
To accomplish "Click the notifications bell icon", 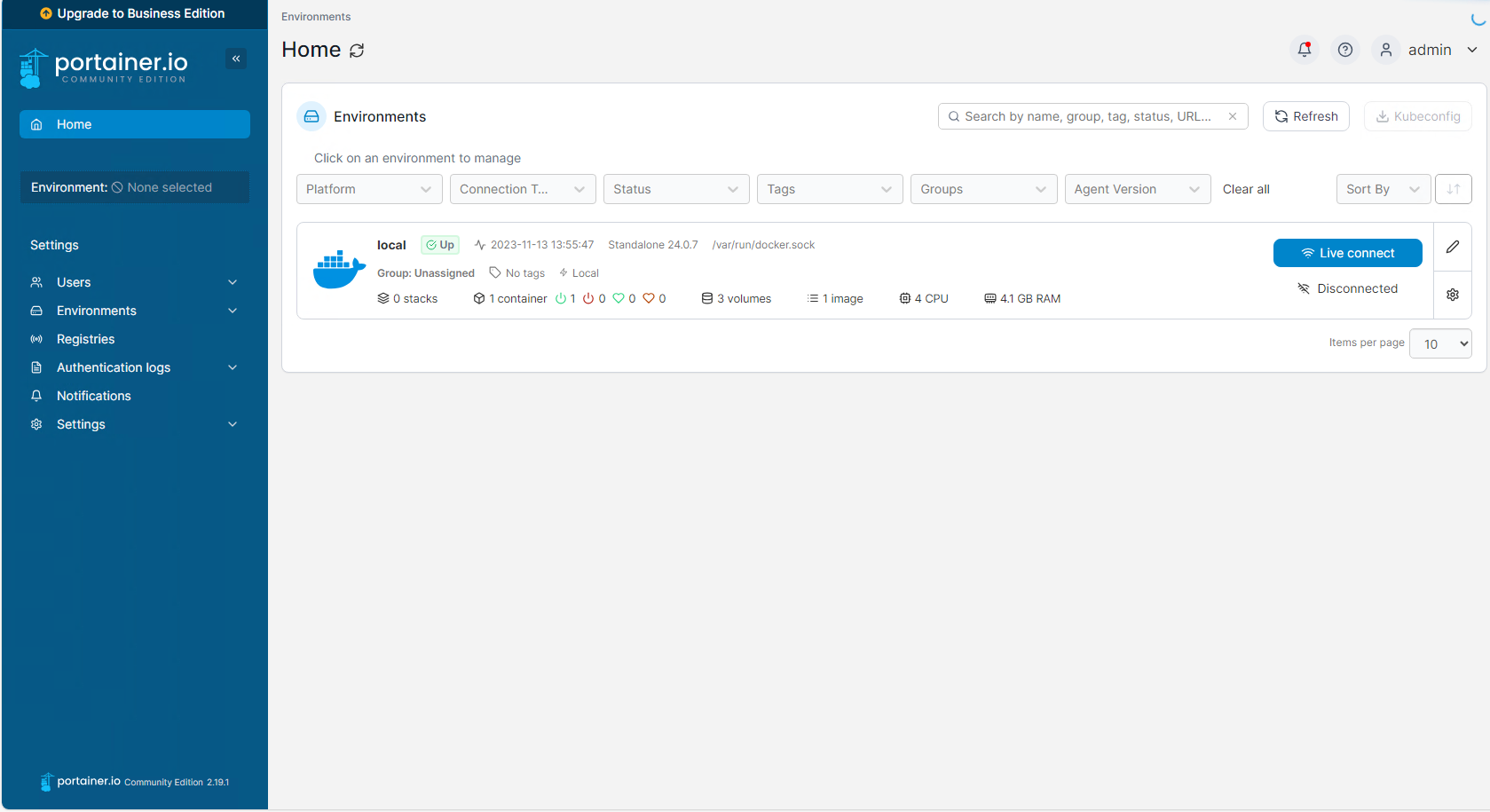I will pos(1304,50).
